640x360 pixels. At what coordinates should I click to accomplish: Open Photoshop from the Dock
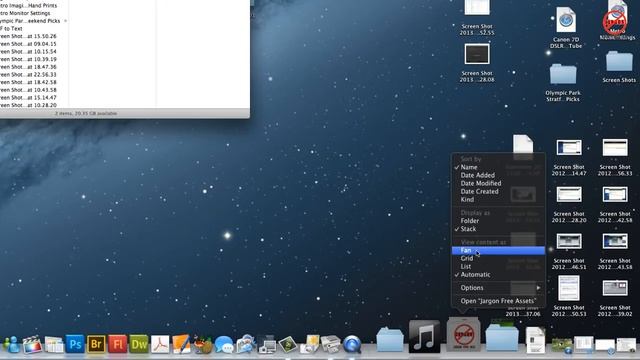[x=75, y=344]
